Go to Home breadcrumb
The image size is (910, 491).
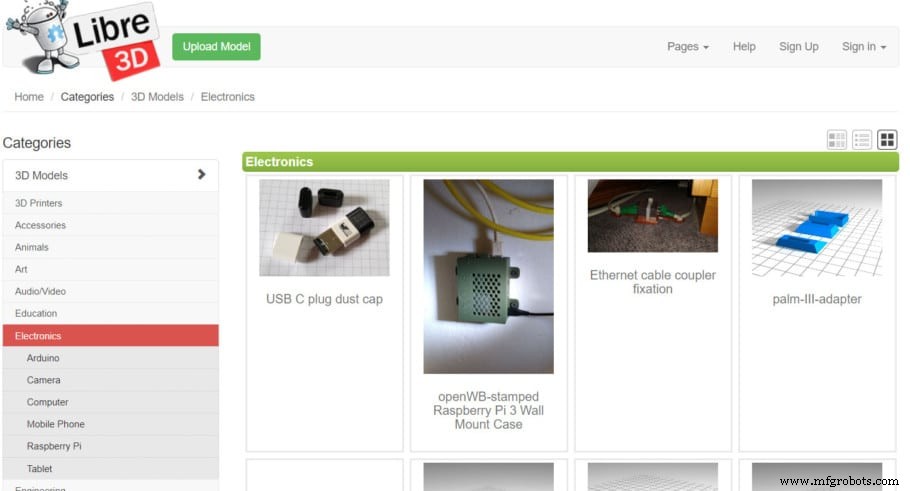(x=29, y=97)
